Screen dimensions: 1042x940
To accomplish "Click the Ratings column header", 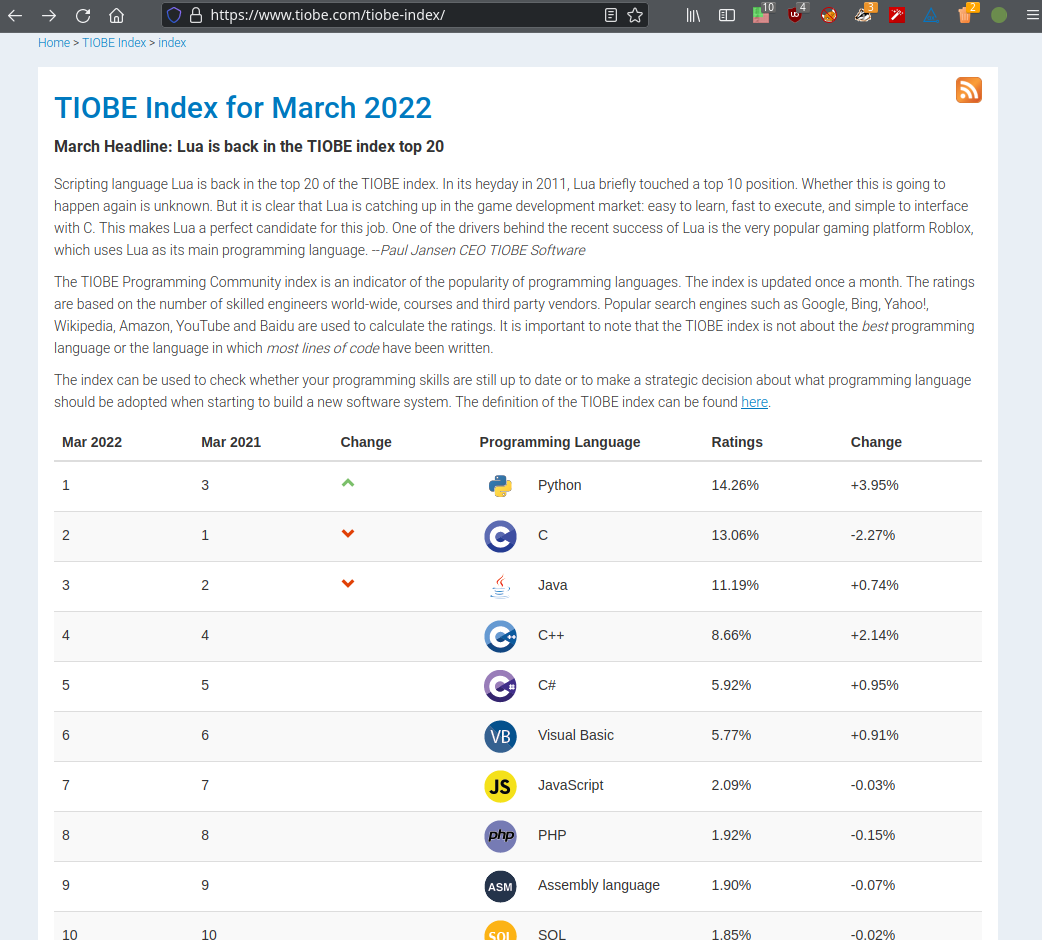I will click(737, 442).
